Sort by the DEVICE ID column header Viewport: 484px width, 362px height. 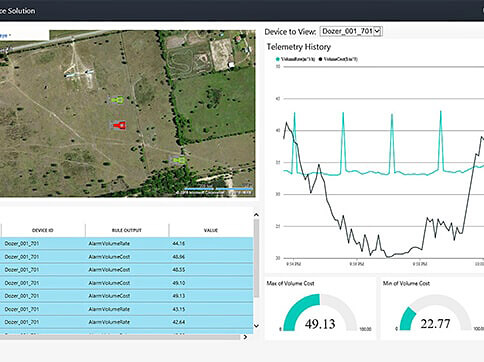click(x=43, y=230)
